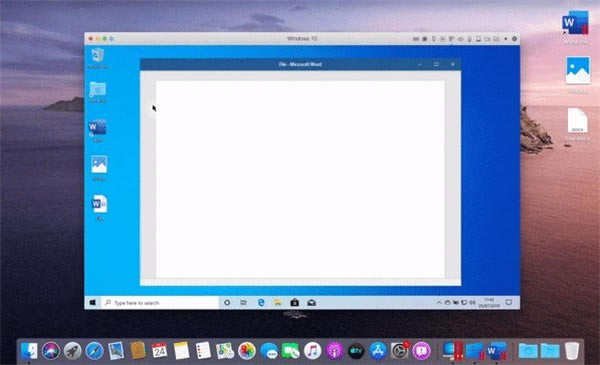Viewport: 600px width, 365px height.
Task: Open Task View on the Windows taskbar
Action: [x=243, y=303]
